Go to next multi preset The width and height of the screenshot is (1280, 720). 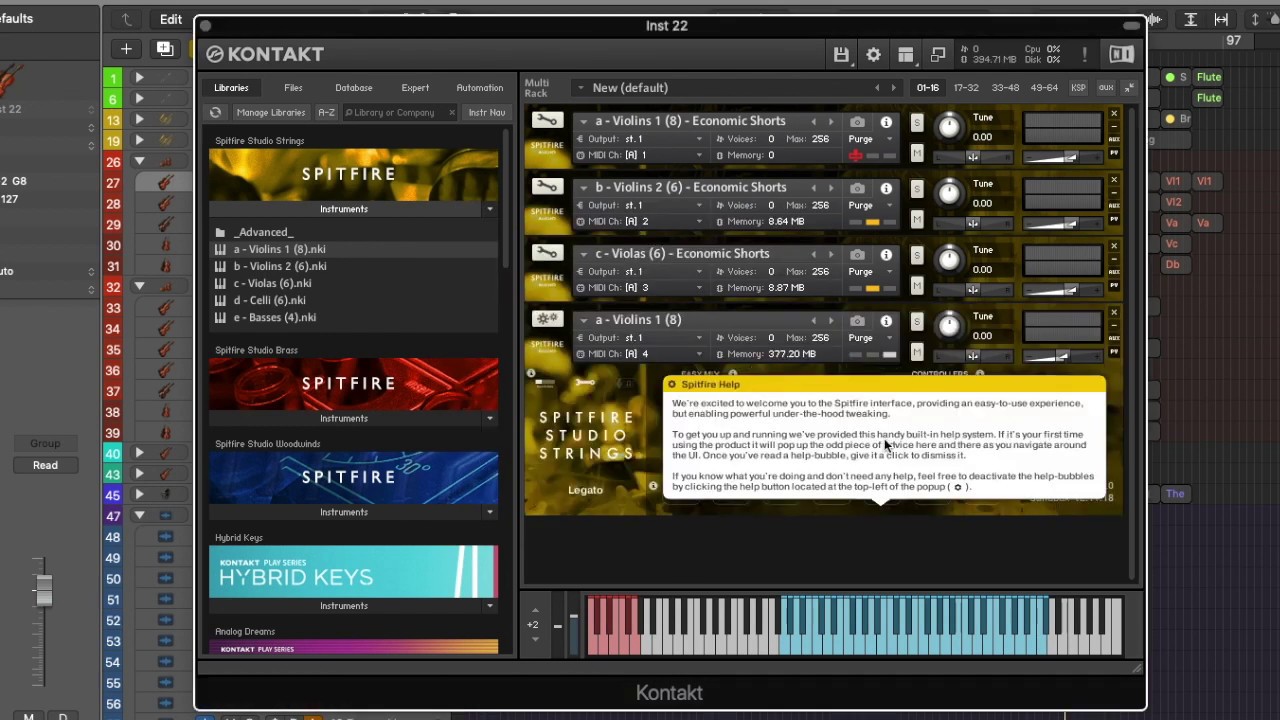click(x=894, y=88)
